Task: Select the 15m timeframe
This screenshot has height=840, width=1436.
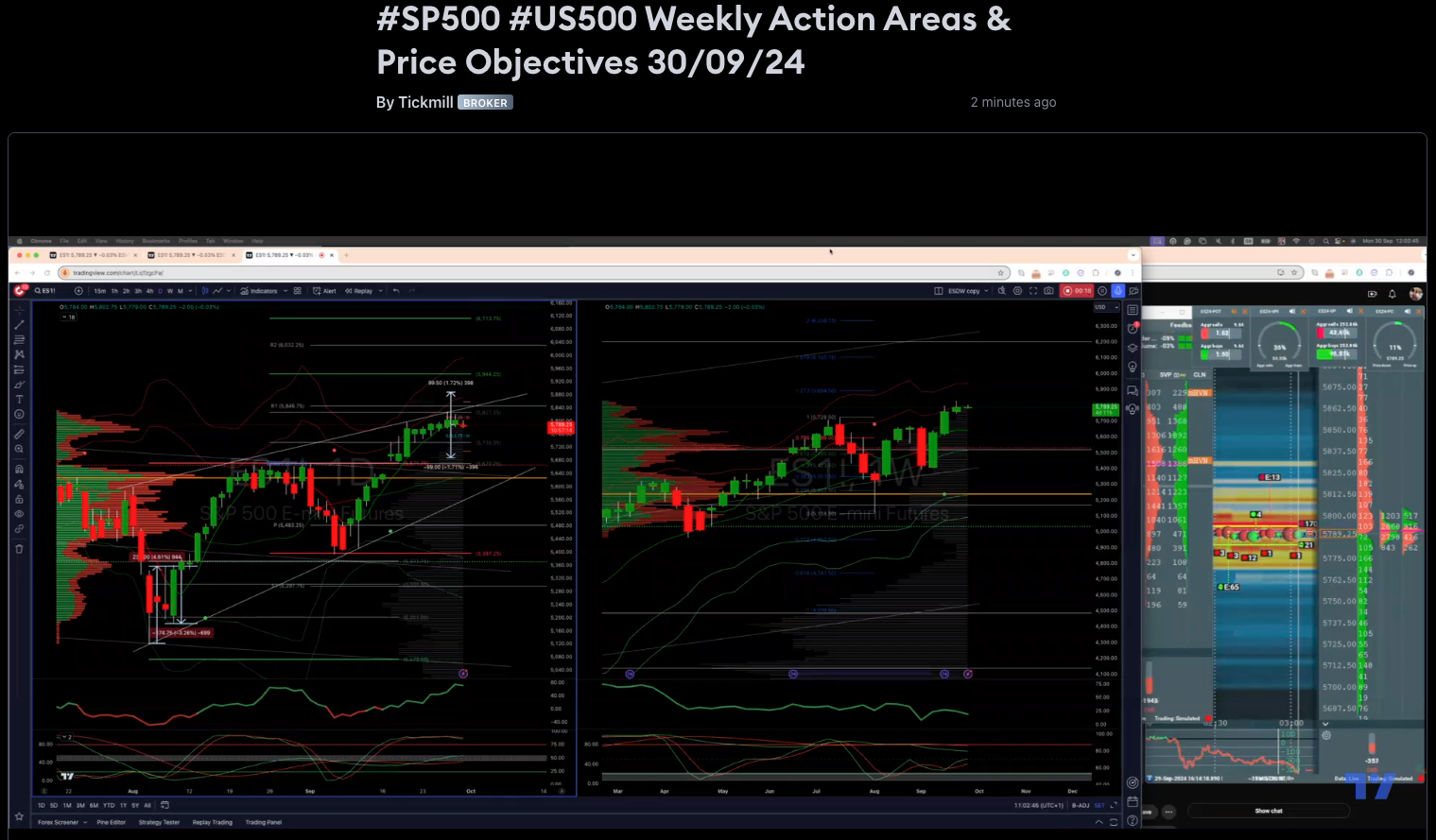Action: (x=99, y=291)
